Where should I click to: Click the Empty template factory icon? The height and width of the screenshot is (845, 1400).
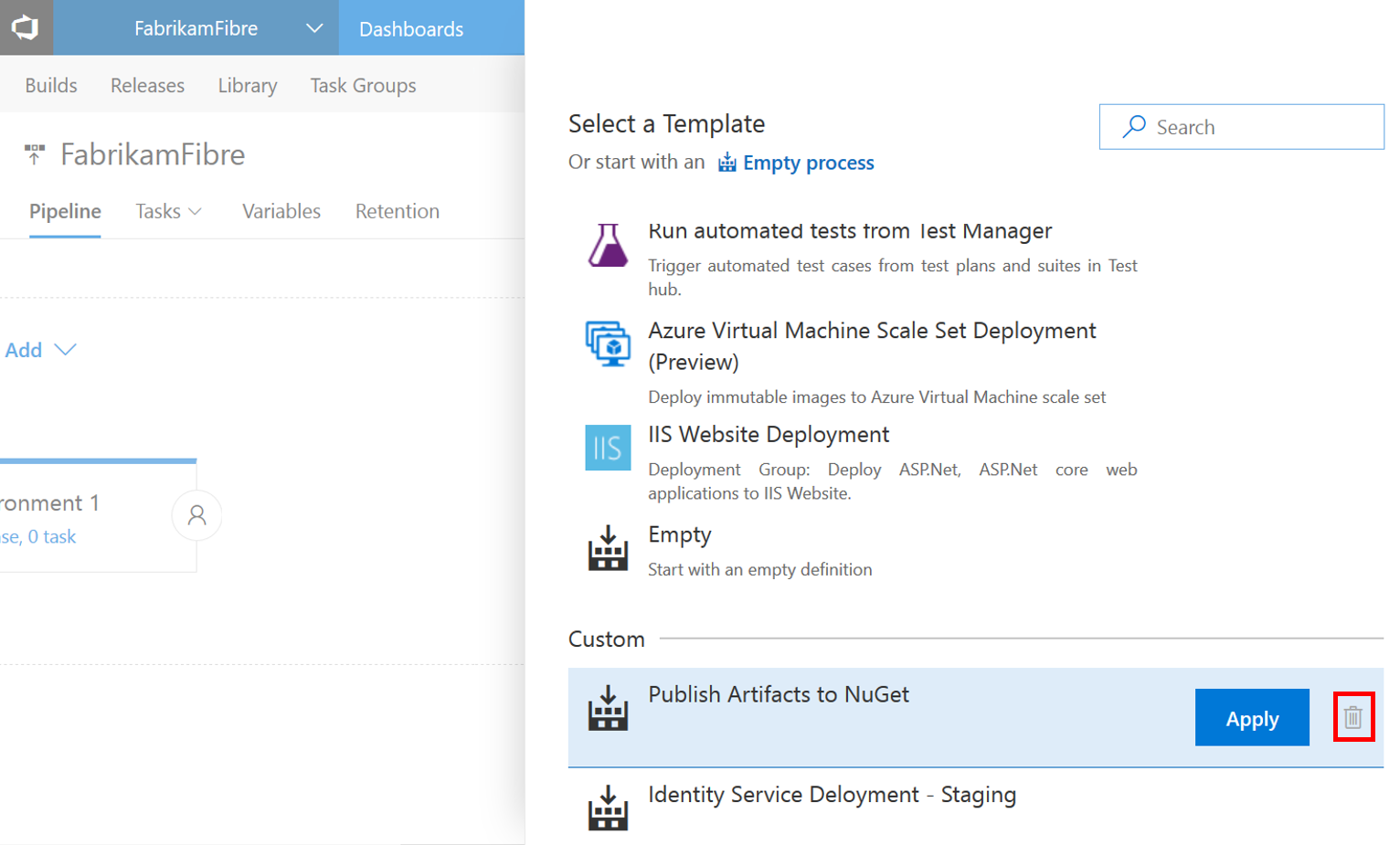[608, 548]
